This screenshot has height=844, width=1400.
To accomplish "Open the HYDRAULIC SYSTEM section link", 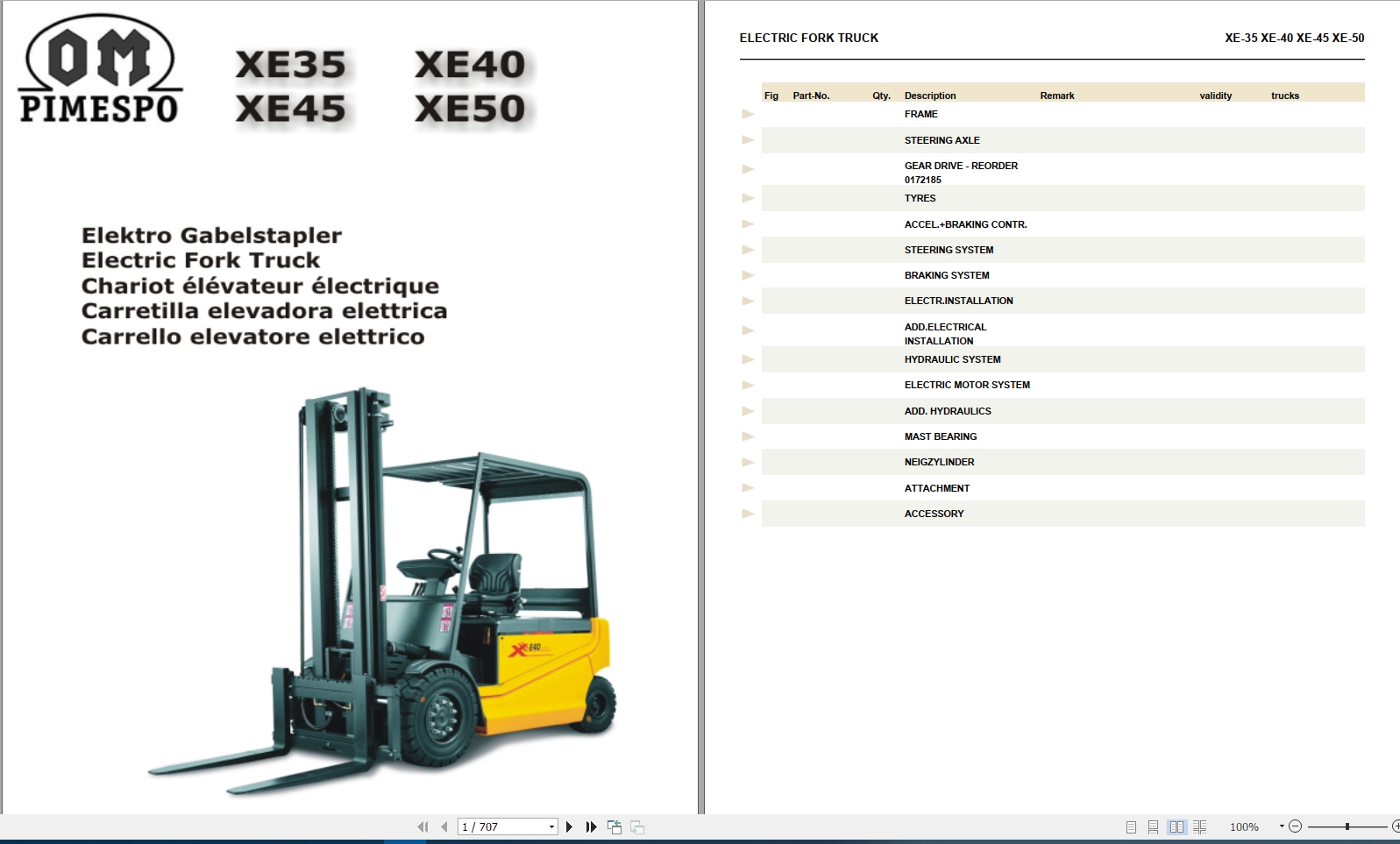I will tap(952, 359).
